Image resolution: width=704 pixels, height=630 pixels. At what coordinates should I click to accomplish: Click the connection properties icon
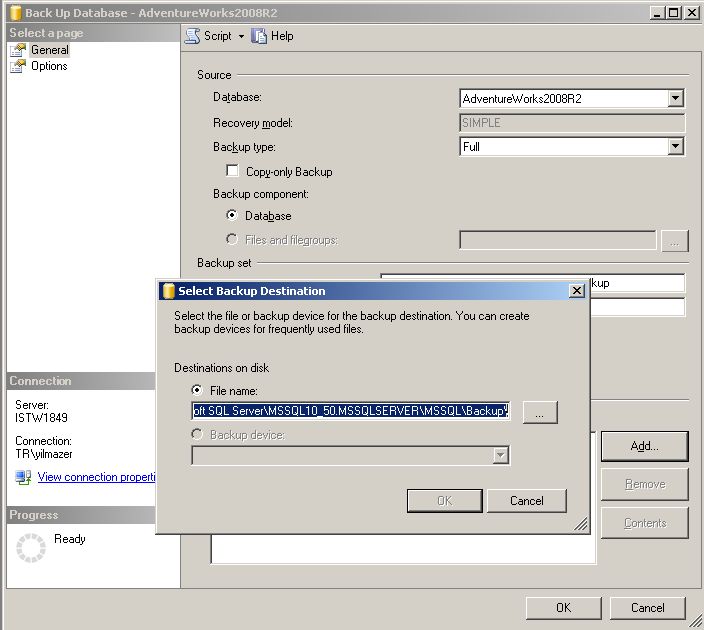point(23,477)
